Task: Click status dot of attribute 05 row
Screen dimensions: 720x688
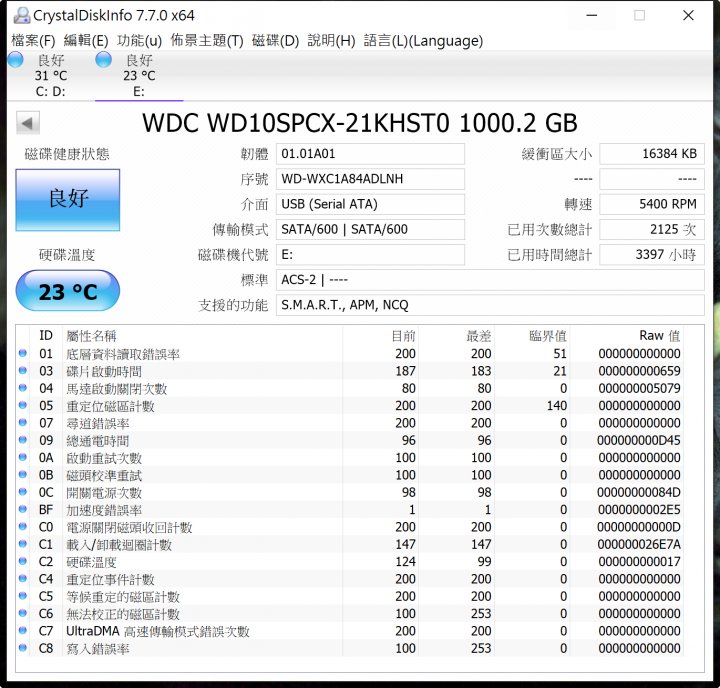Action: pos(22,405)
